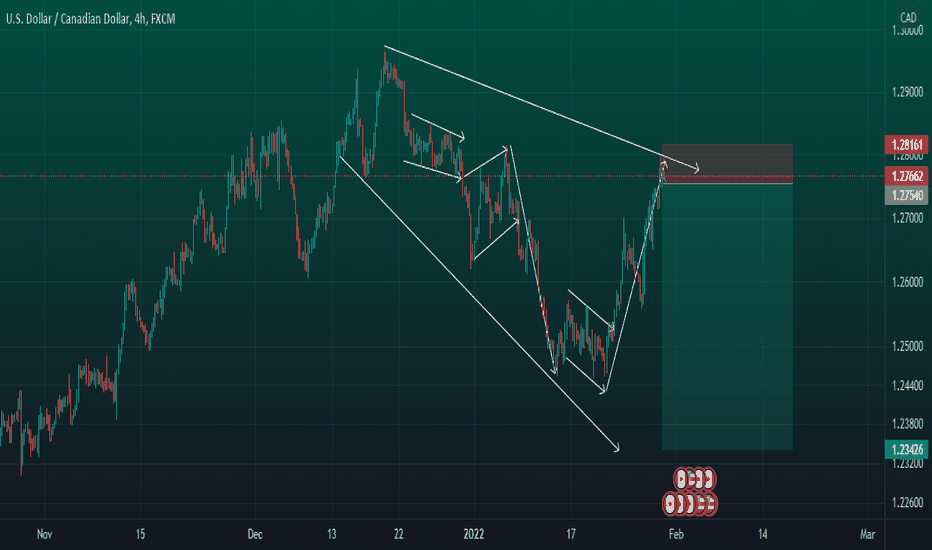Click the leftmost Canadian flag event in the upper row
This screenshot has height=550, width=932.
point(681,479)
